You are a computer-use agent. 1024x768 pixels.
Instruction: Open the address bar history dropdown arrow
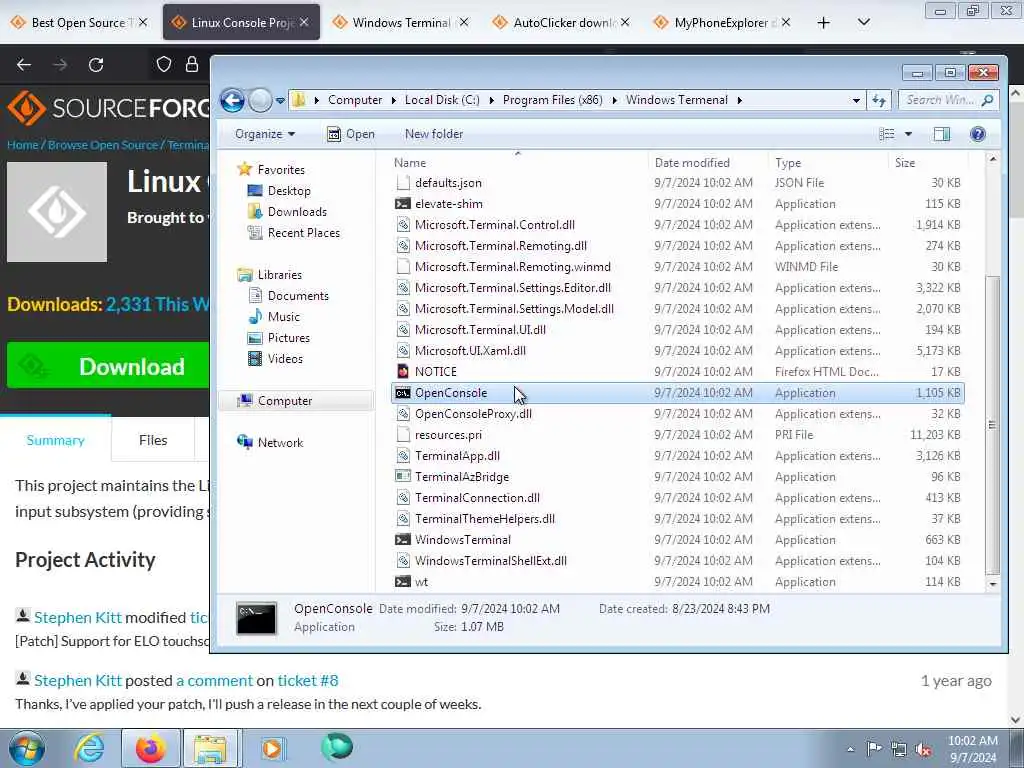856,101
